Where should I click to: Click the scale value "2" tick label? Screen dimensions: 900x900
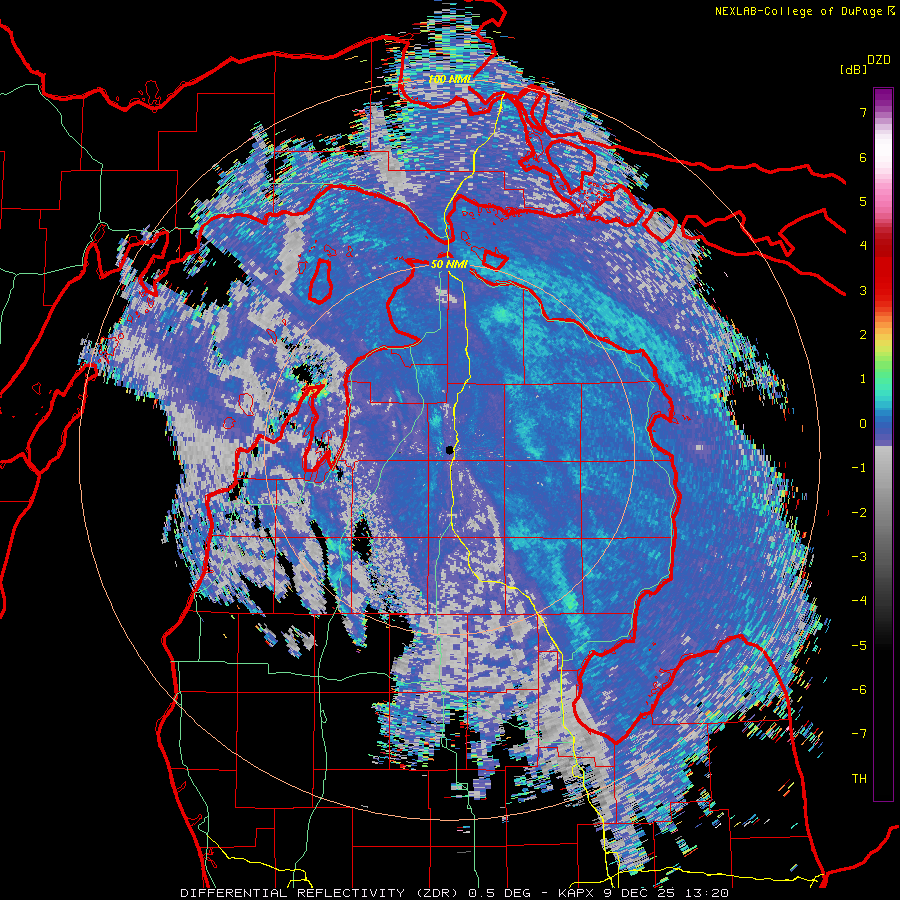[863, 335]
